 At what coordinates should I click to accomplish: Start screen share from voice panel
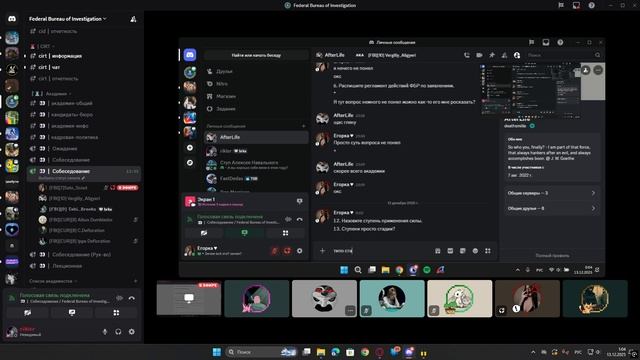click(72, 313)
